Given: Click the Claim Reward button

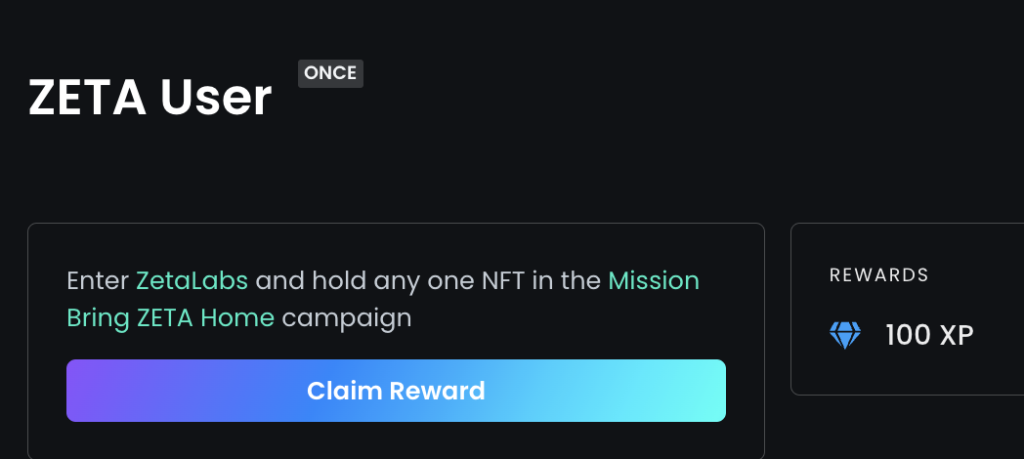Looking at the screenshot, I should point(396,390).
